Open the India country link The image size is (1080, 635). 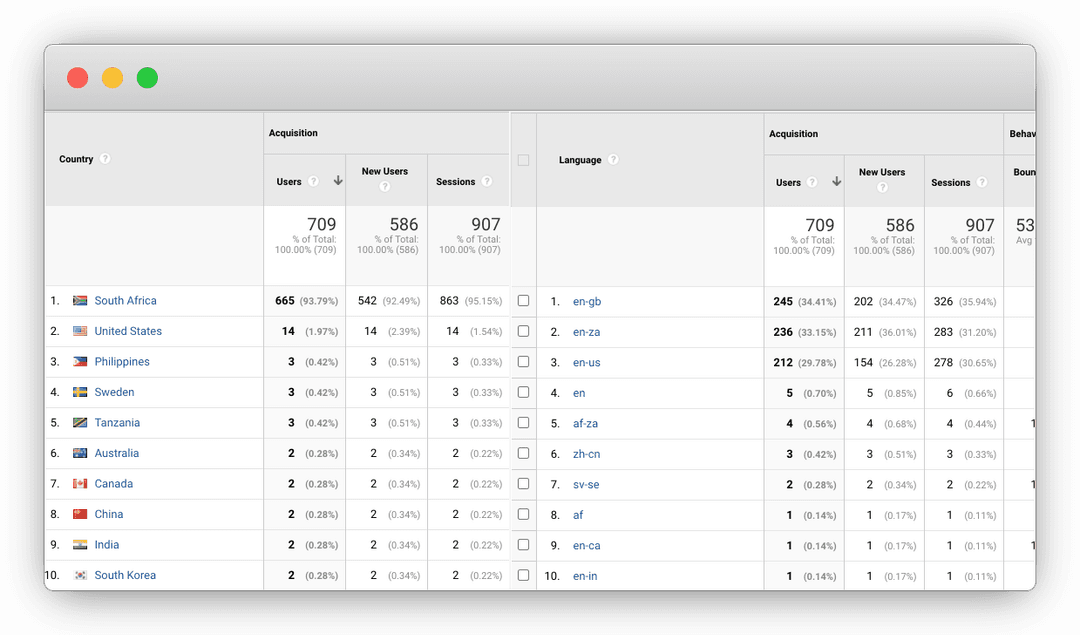tap(107, 544)
